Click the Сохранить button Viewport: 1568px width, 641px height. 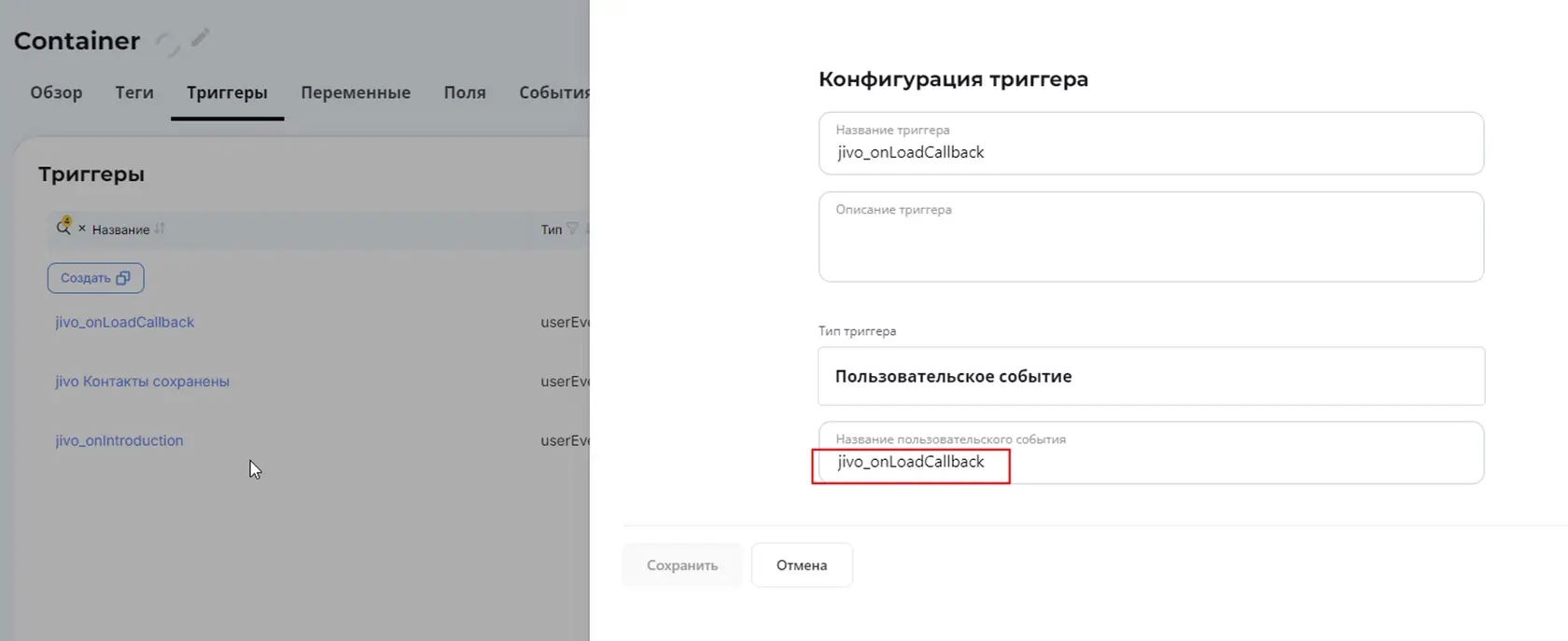[x=682, y=565]
